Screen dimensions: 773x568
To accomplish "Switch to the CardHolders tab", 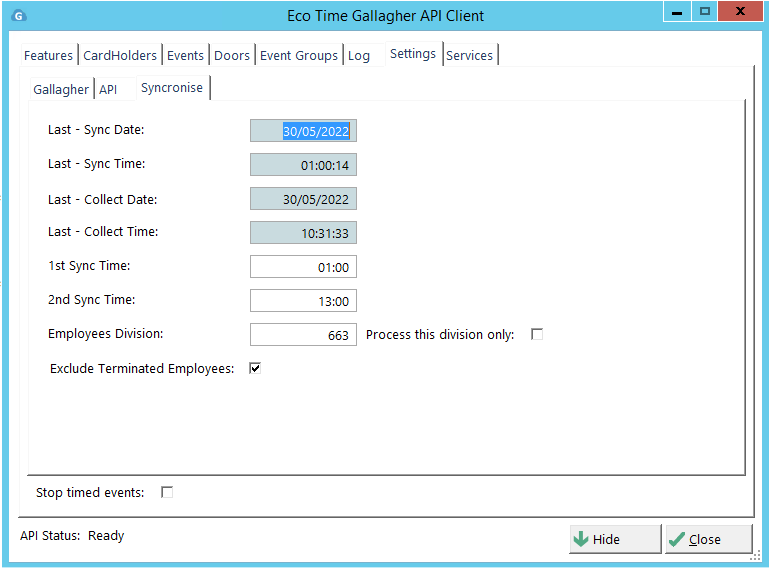I will click(x=120, y=55).
